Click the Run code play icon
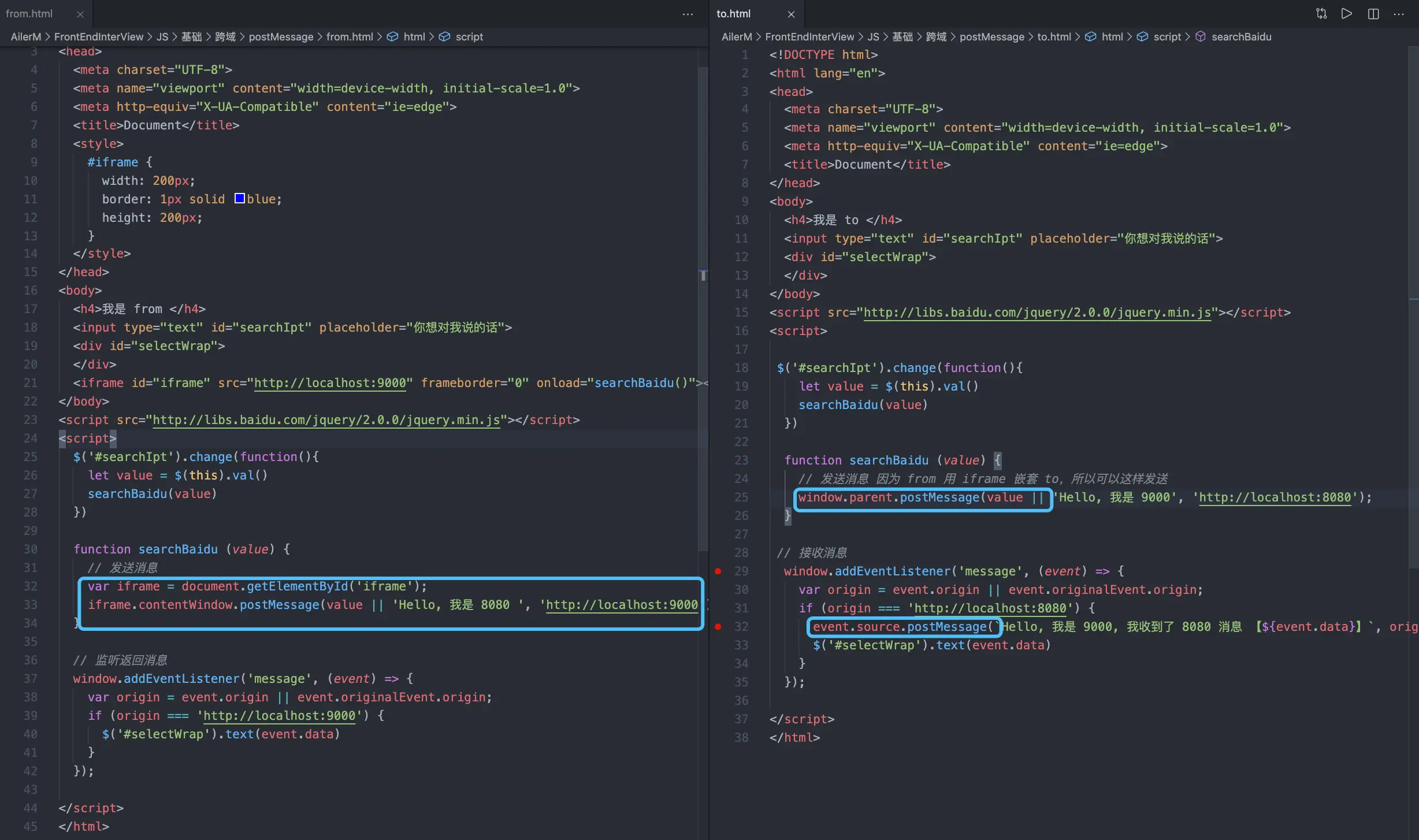1419x840 pixels. coord(1347,14)
